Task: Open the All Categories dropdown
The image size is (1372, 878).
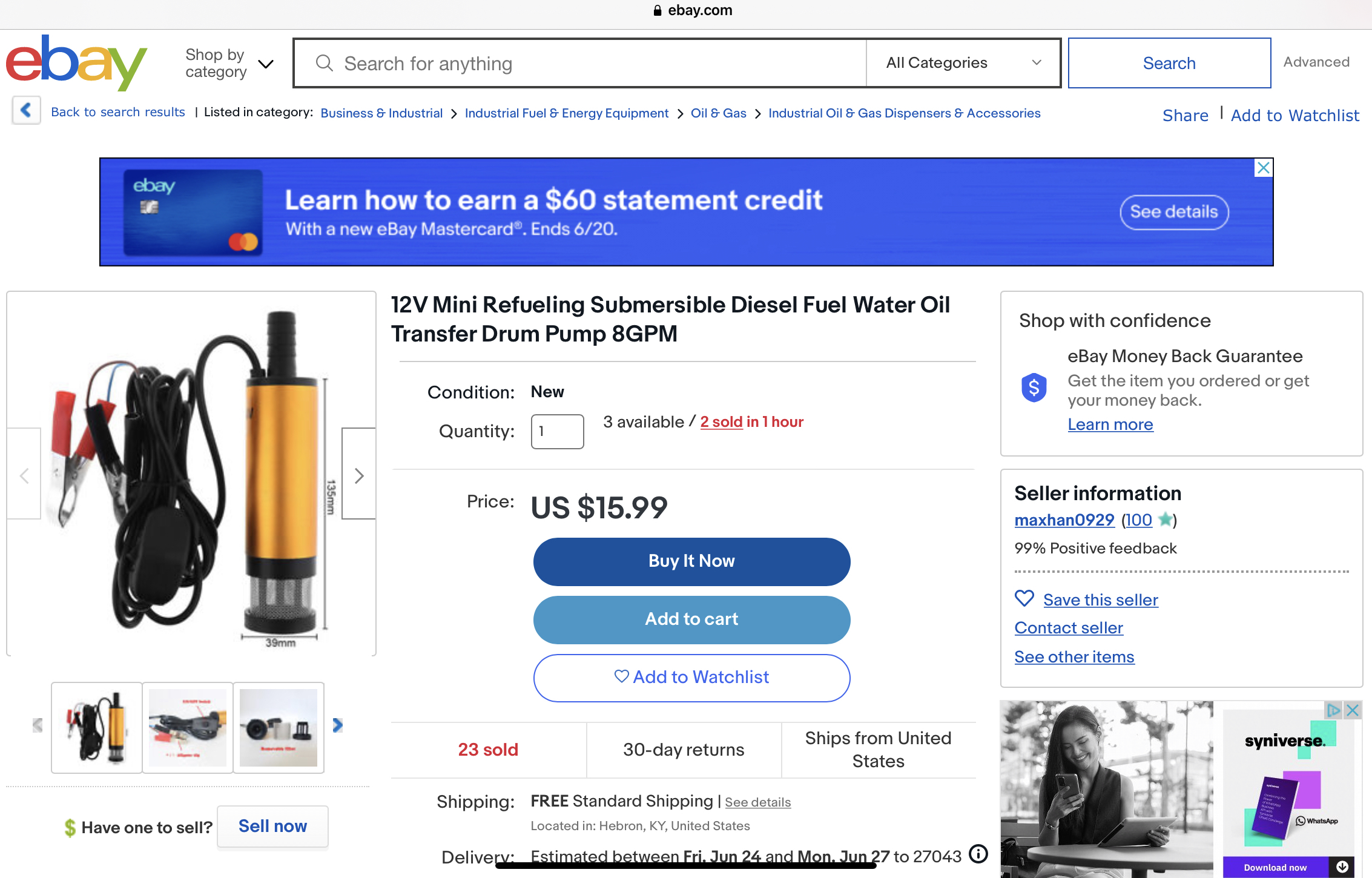Action: click(963, 63)
